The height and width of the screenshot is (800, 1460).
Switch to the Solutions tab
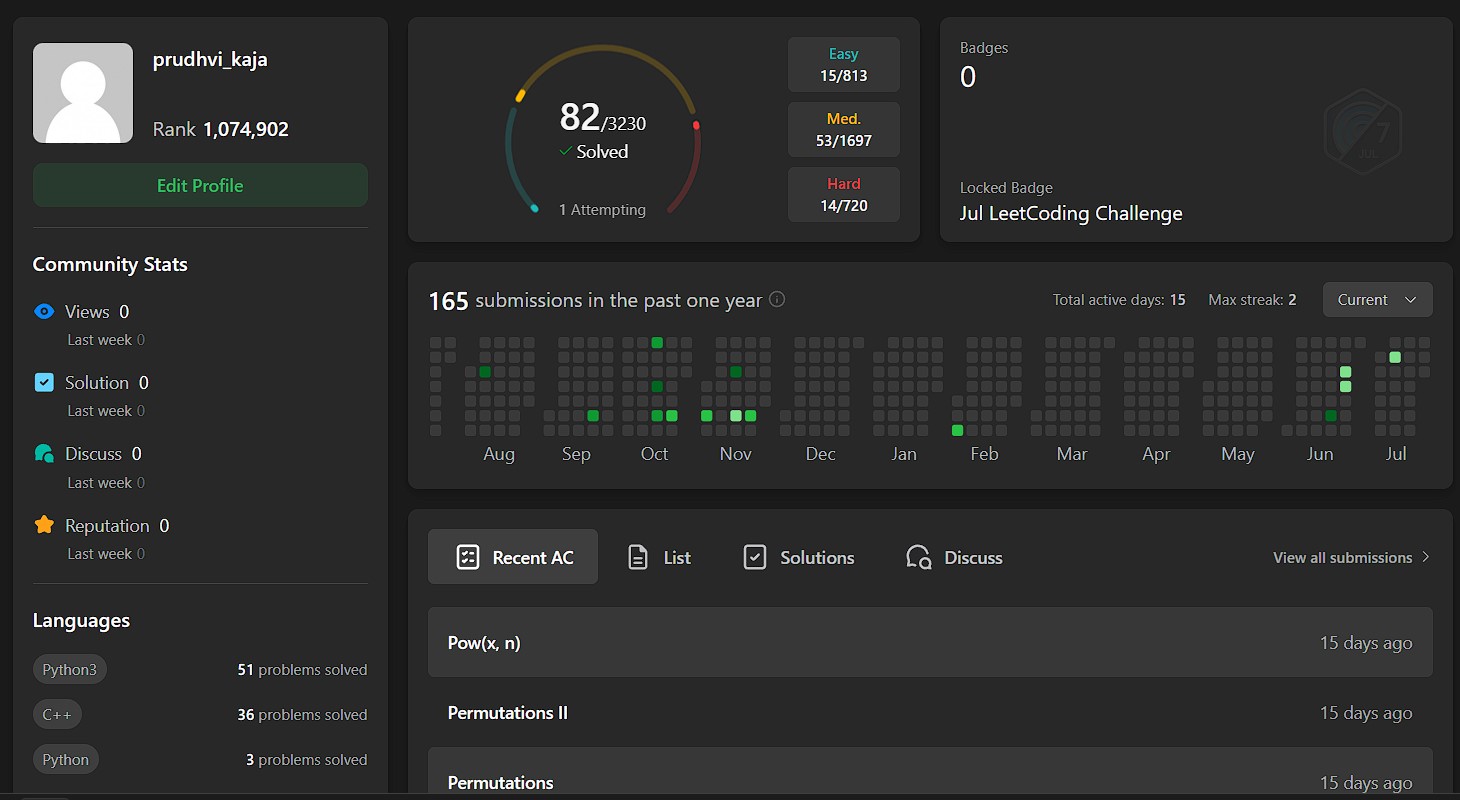[799, 557]
